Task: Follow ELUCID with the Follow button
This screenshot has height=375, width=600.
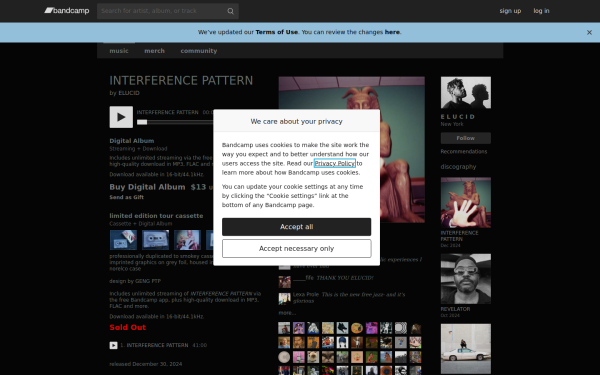Action: pyautogui.click(x=465, y=138)
